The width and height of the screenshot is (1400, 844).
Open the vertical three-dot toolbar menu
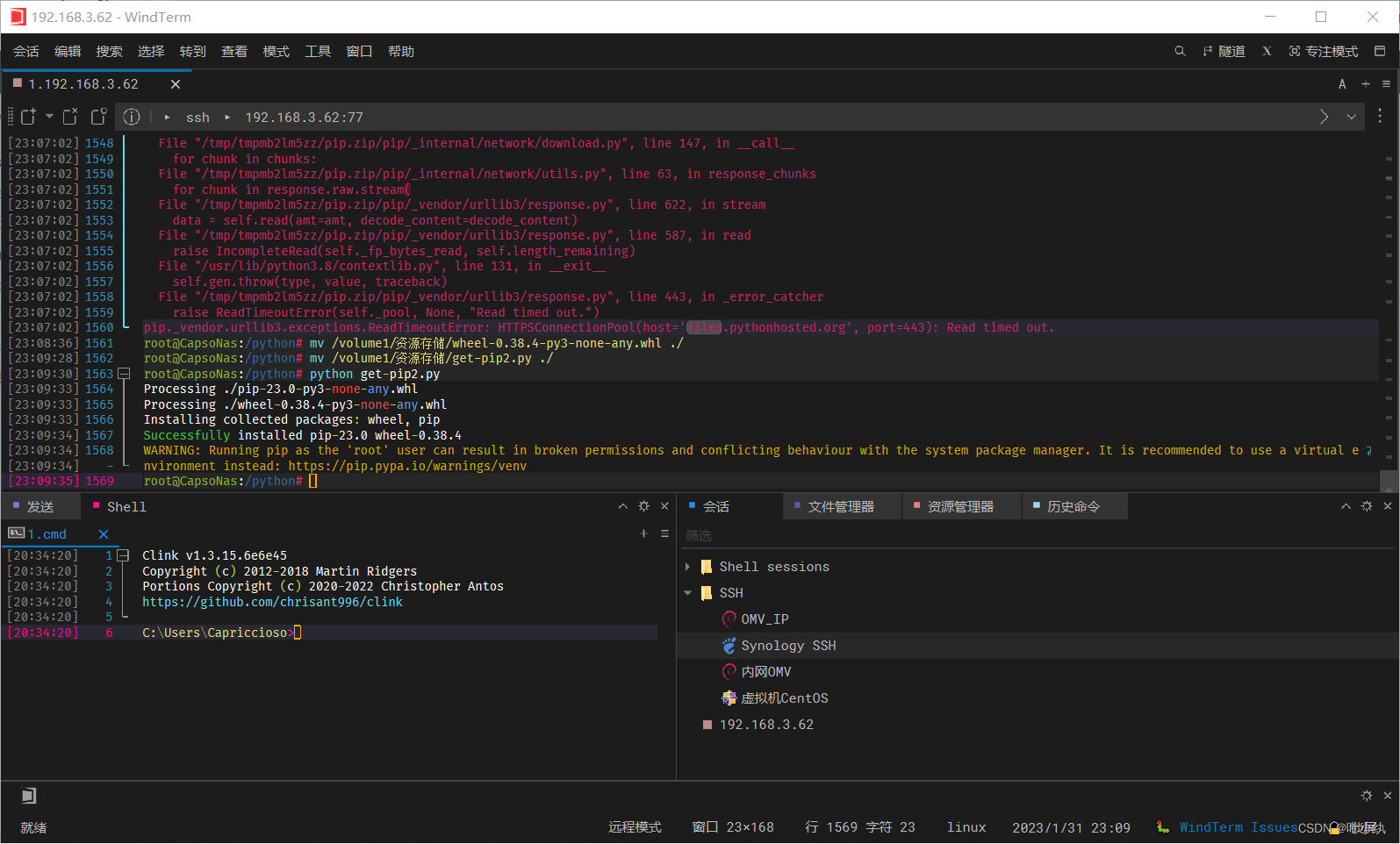tap(1380, 116)
